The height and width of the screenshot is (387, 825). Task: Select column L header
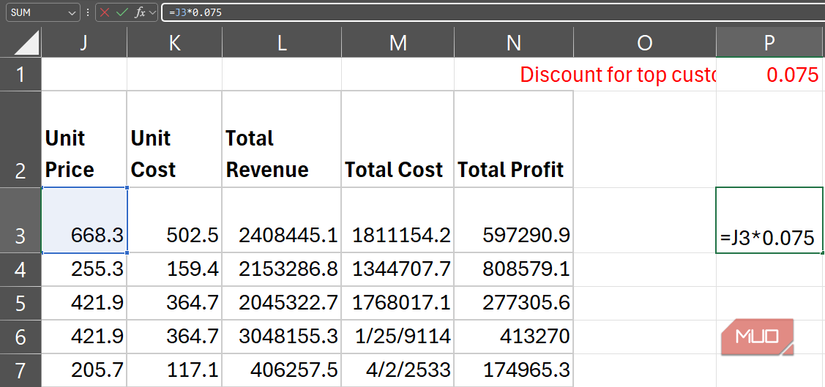[281, 42]
